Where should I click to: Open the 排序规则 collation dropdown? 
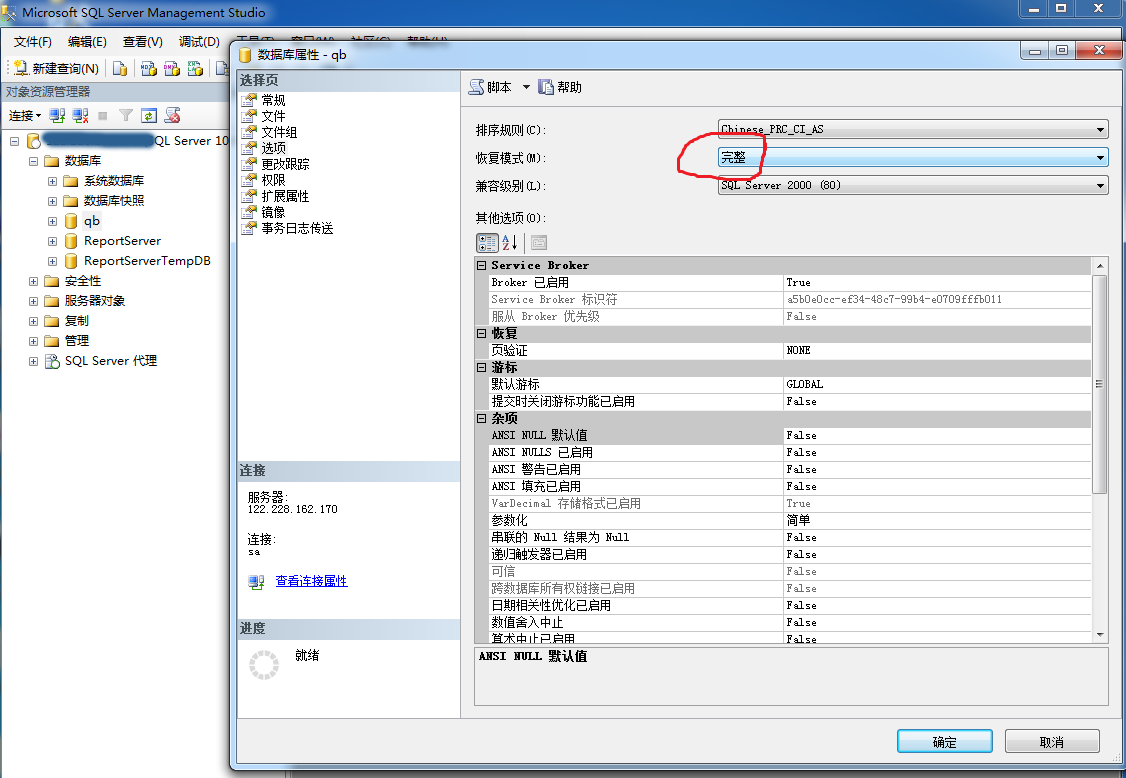pos(1099,129)
